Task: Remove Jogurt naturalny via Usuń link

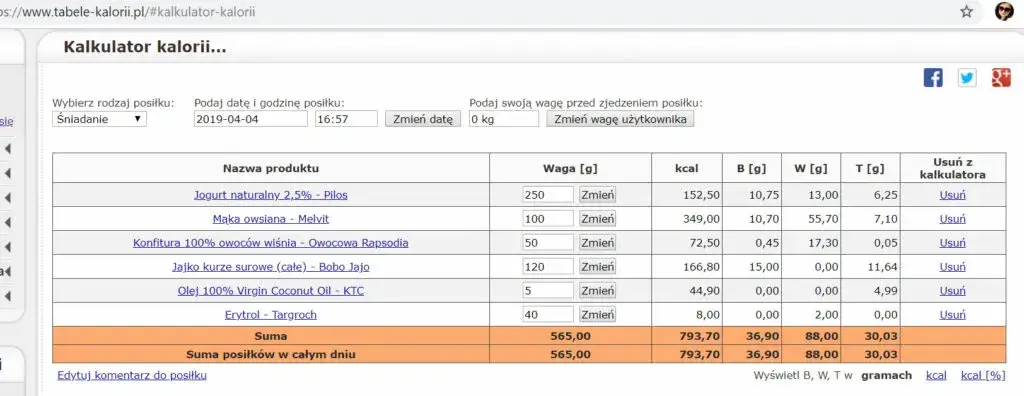Action: pos(952,195)
